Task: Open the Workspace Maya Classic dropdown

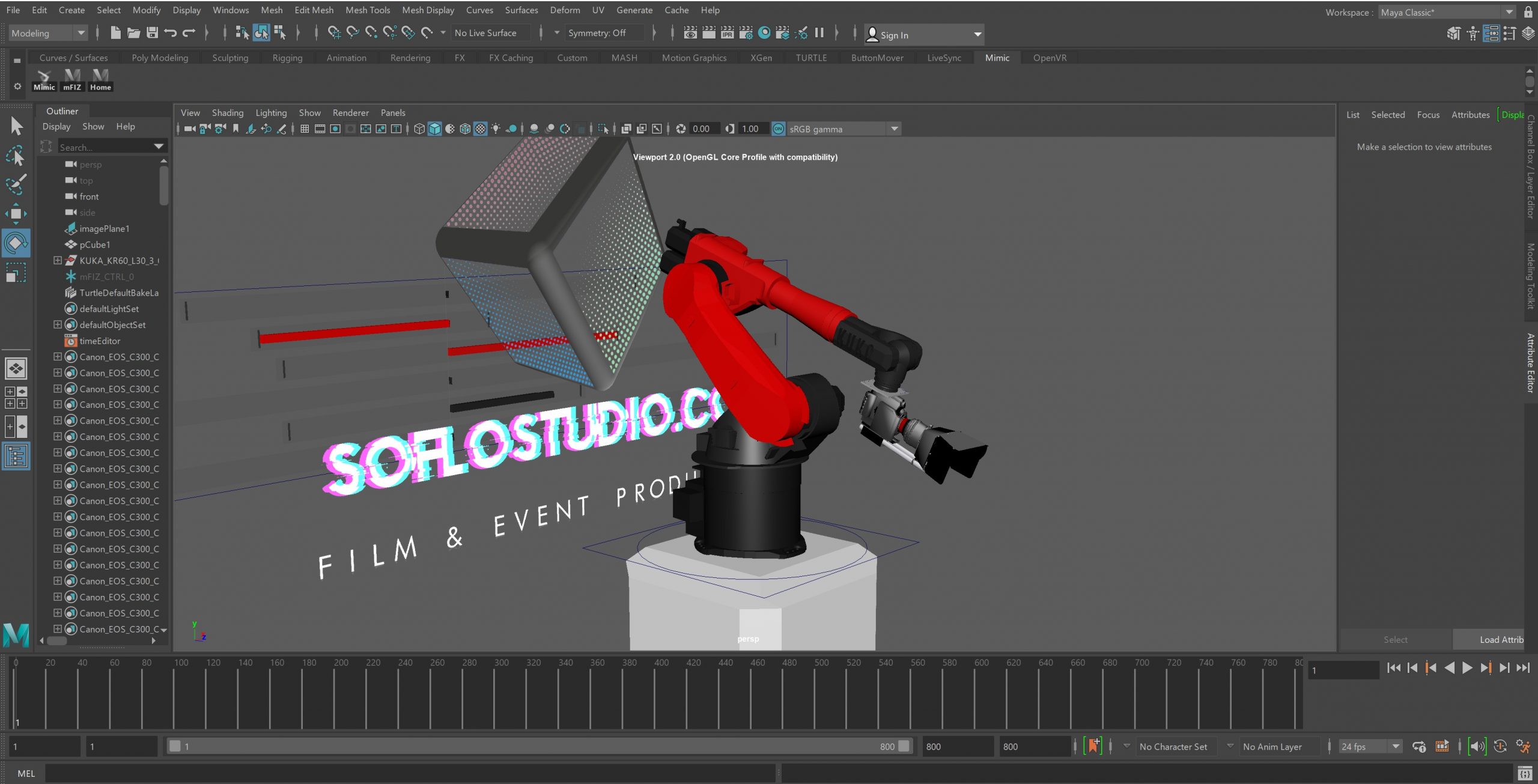Action: tap(1446, 12)
